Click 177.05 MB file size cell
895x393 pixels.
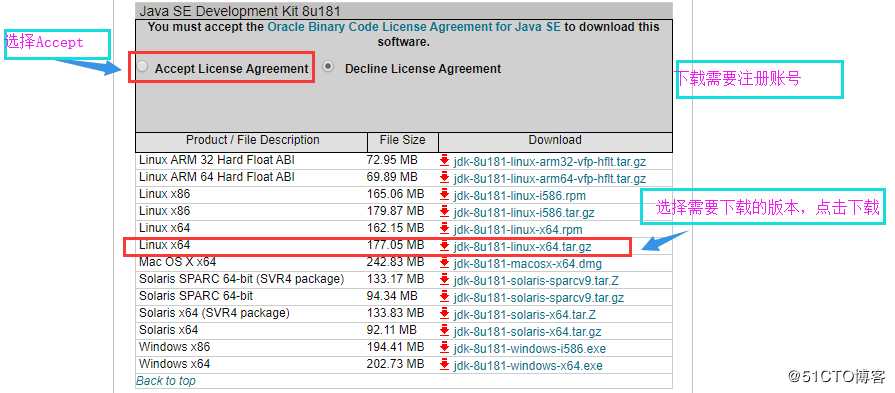pyautogui.click(x=396, y=245)
